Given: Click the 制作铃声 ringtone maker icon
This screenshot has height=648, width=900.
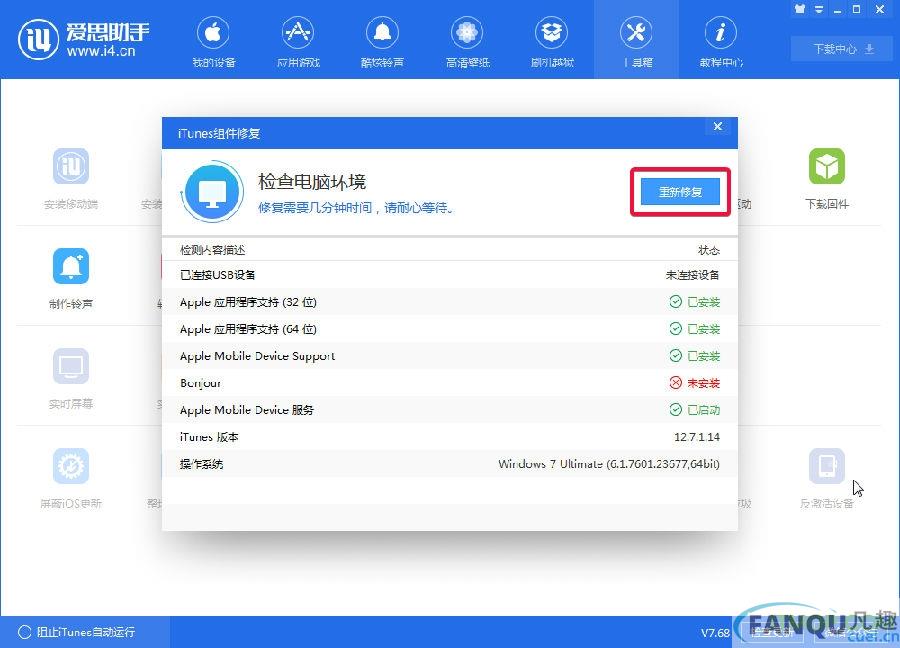Looking at the screenshot, I should (71, 266).
